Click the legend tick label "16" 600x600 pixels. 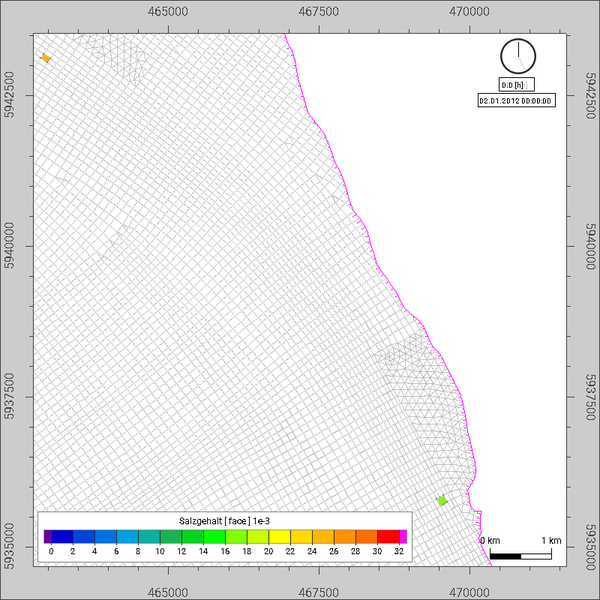tap(225, 551)
